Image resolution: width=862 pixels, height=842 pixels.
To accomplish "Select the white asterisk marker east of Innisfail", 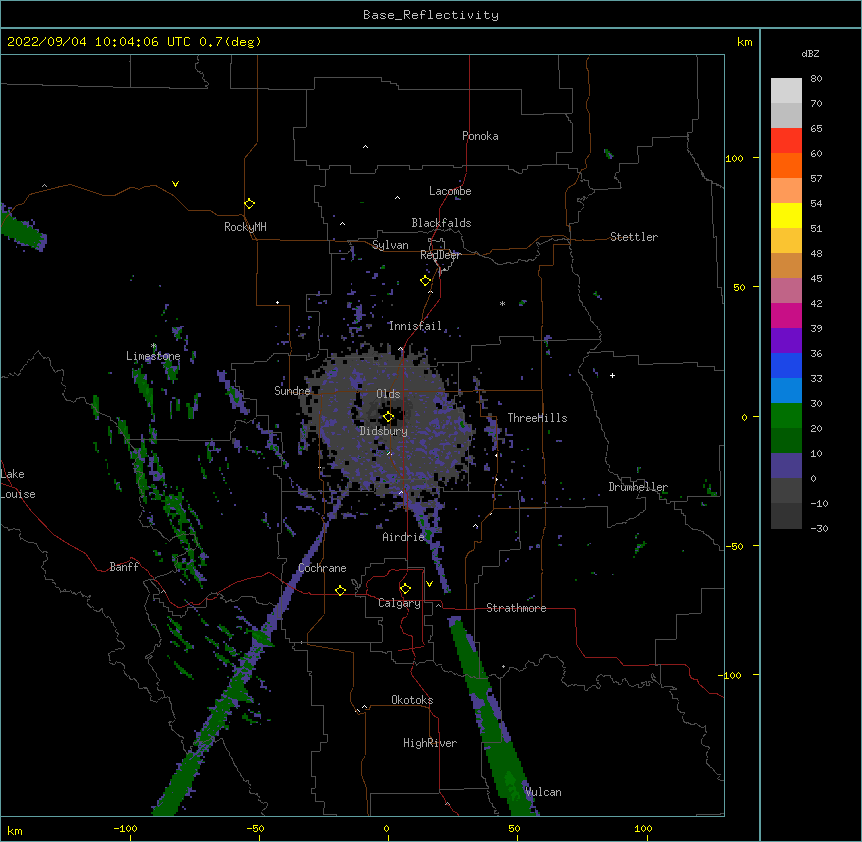I will click(x=502, y=303).
